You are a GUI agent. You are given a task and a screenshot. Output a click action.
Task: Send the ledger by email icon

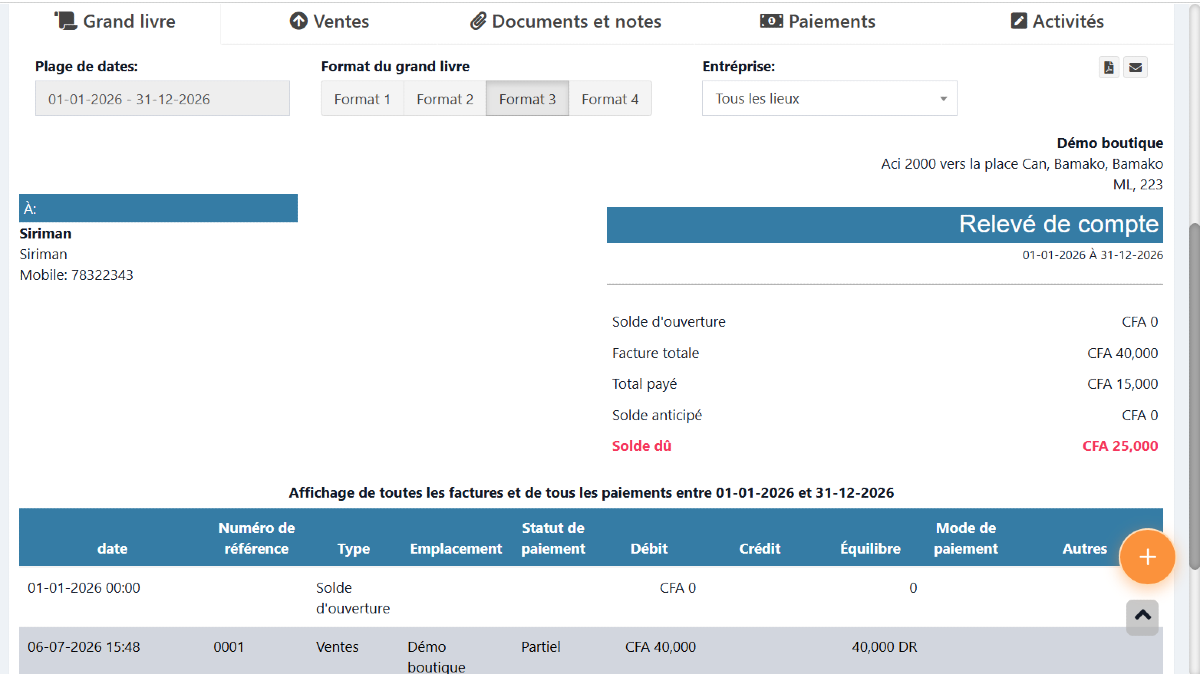pyautogui.click(x=1135, y=68)
